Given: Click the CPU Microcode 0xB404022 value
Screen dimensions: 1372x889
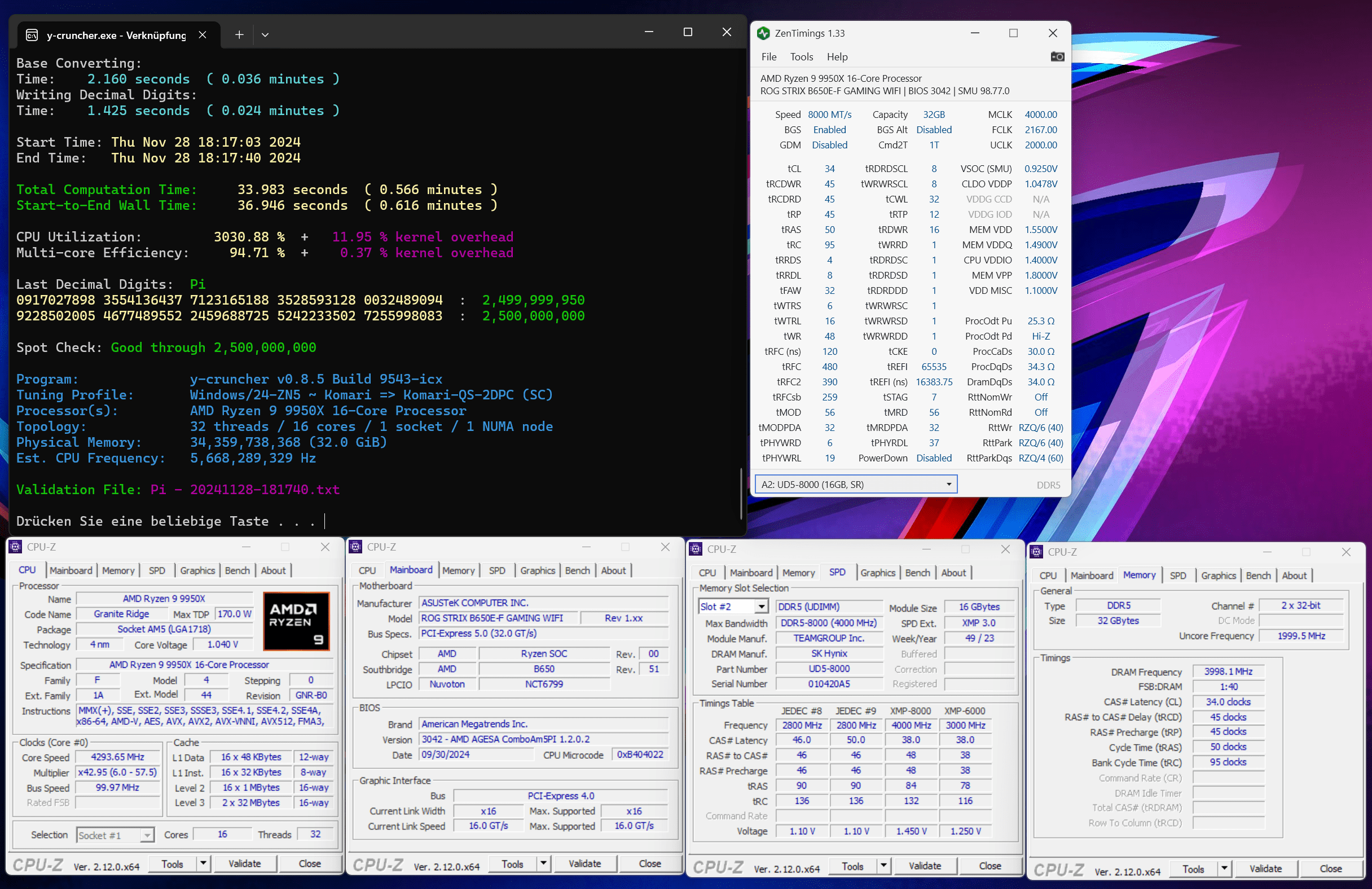Looking at the screenshot, I should (x=640, y=755).
